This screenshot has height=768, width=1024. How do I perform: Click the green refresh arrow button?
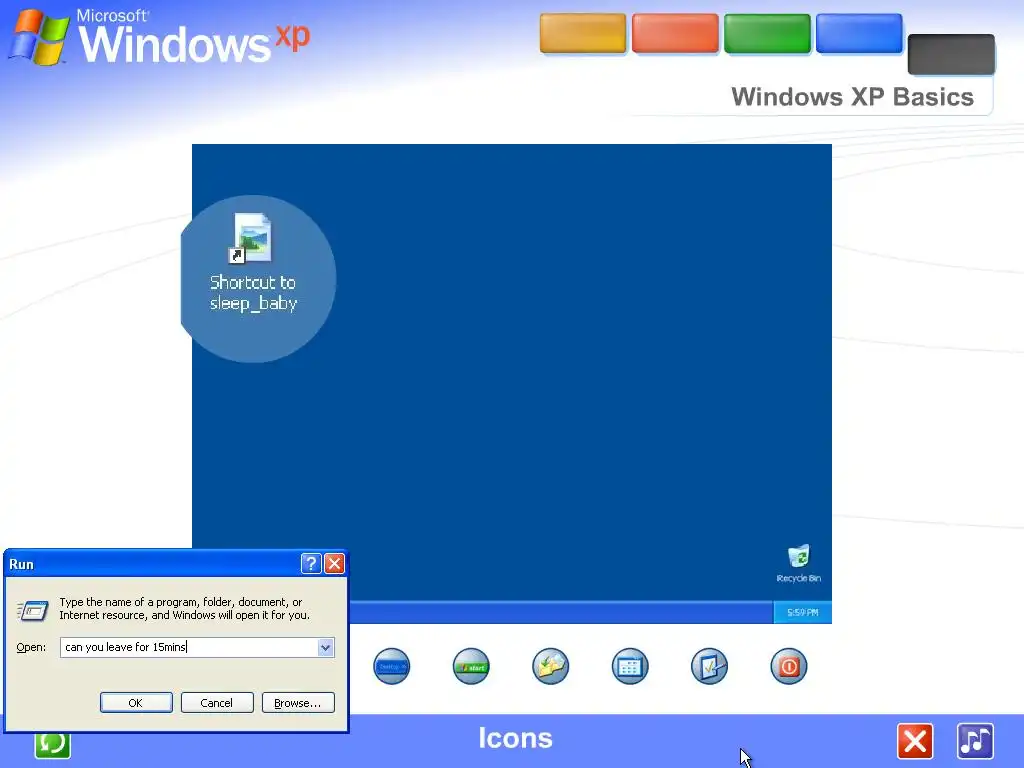pyautogui.click(x=52, y=743)
